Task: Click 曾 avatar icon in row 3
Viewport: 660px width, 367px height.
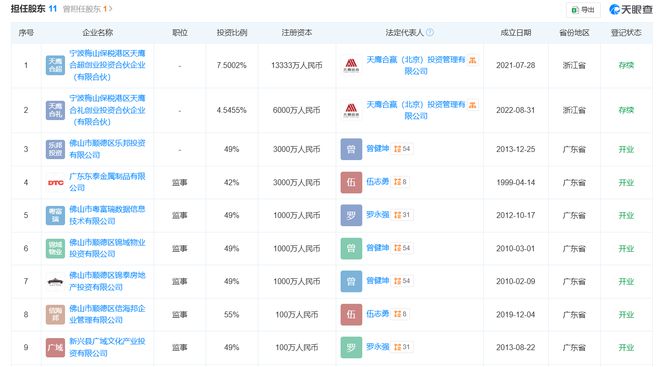Action: point(351,149)
